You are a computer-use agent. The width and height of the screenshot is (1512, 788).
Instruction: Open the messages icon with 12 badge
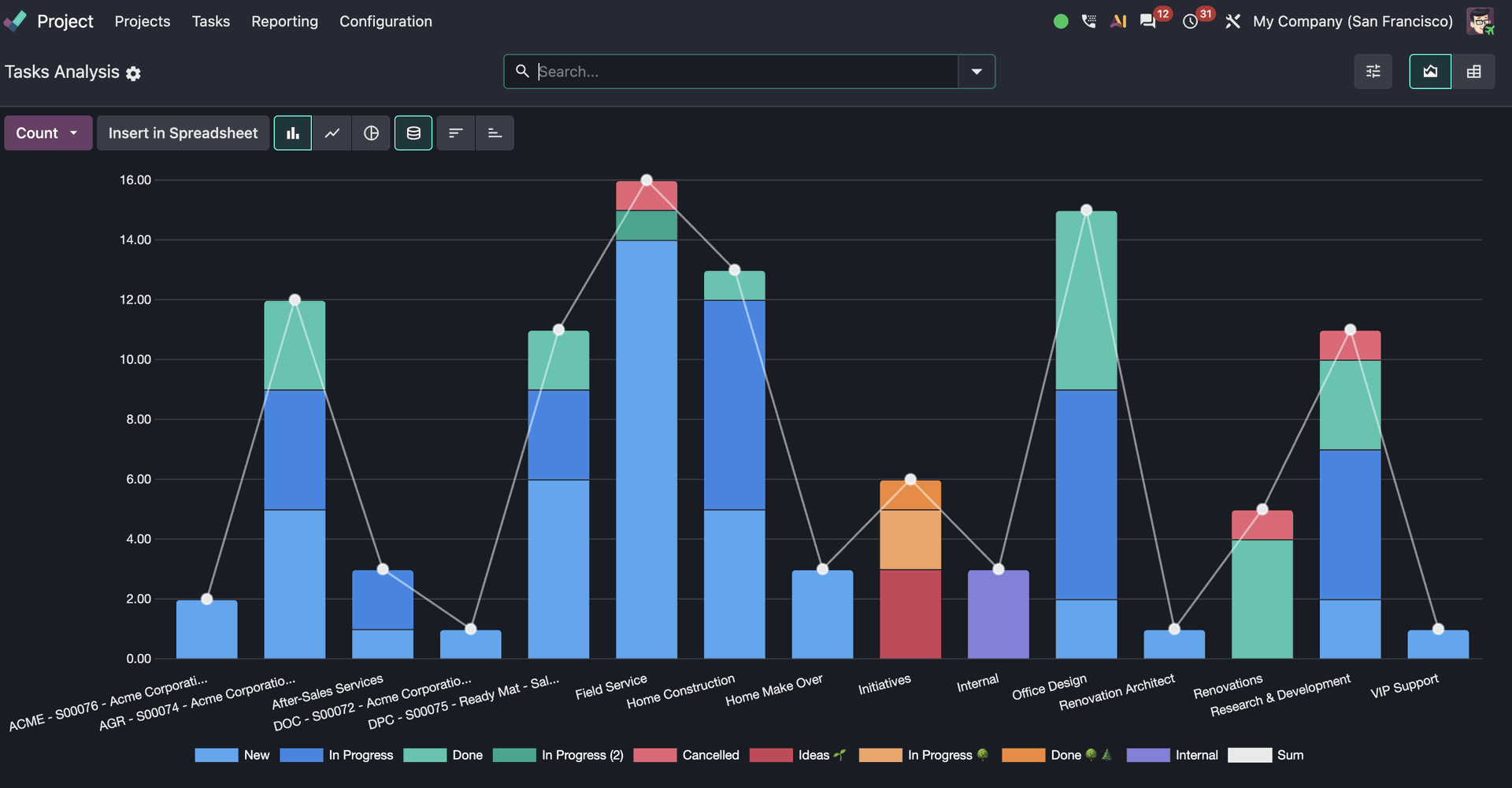[x=1148, y=21]
